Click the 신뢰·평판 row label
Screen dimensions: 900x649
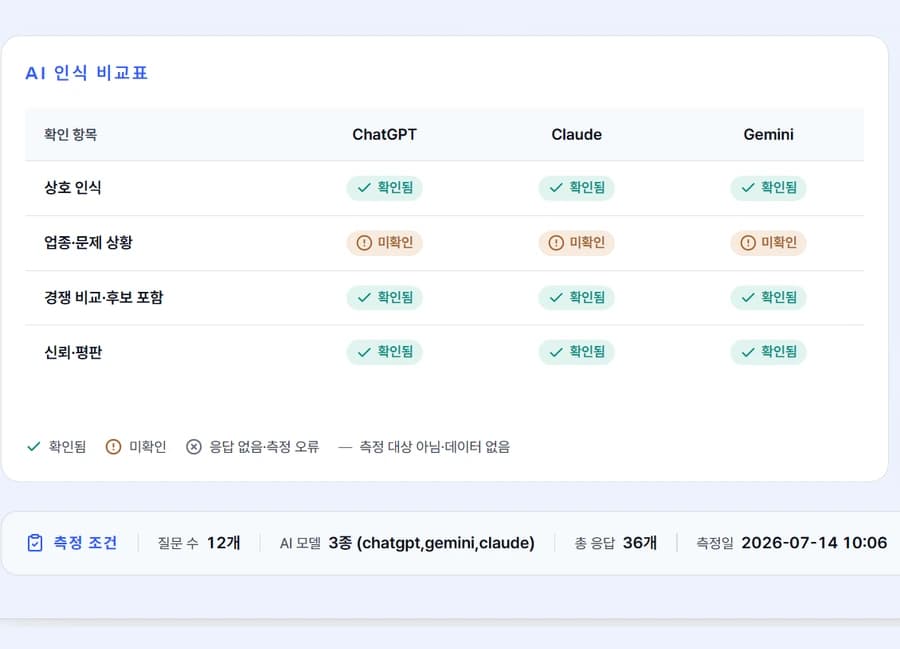[x=73, y=352]
